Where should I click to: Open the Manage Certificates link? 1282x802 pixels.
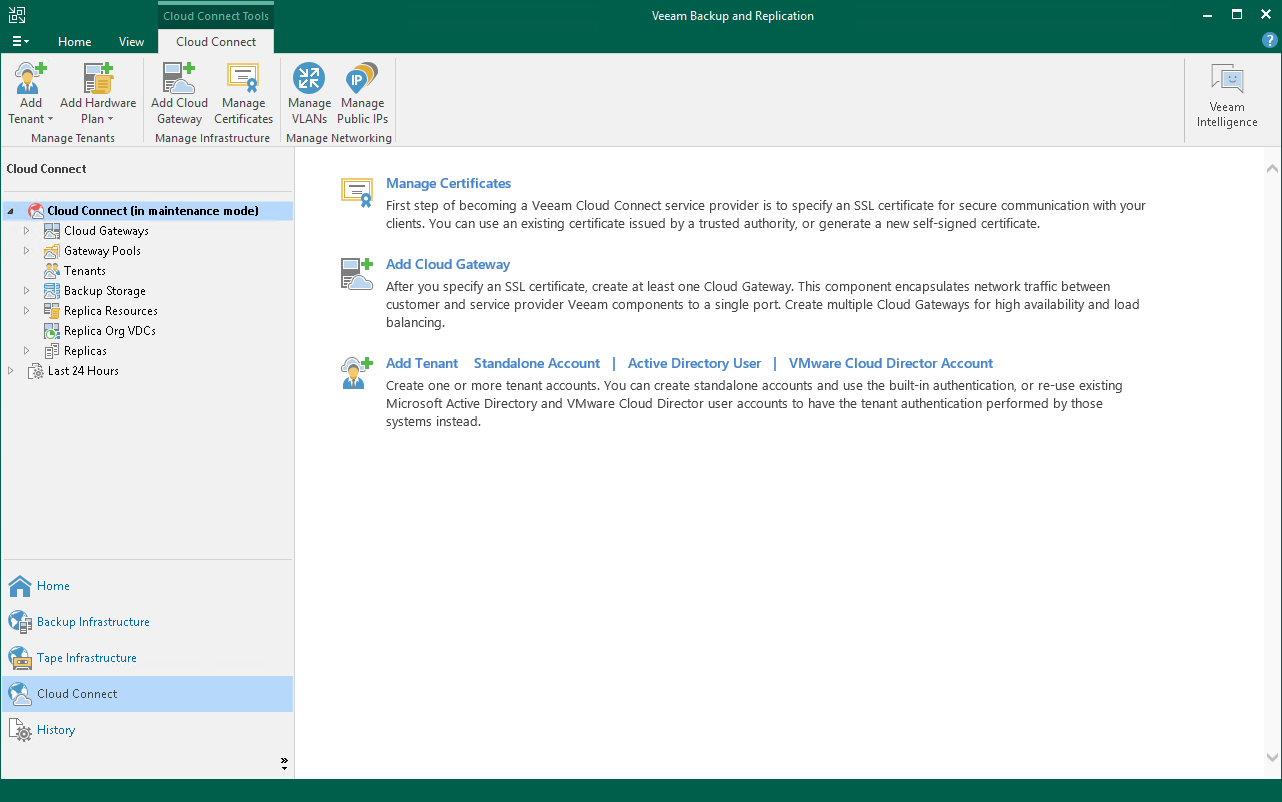(x=448, y=184)
